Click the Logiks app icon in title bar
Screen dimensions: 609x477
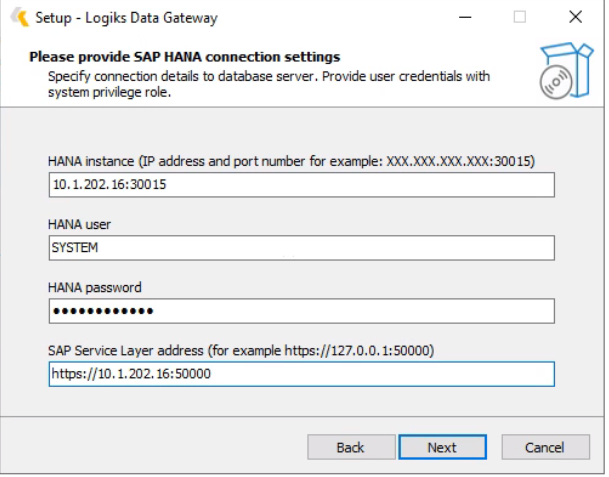click(19, 17)
